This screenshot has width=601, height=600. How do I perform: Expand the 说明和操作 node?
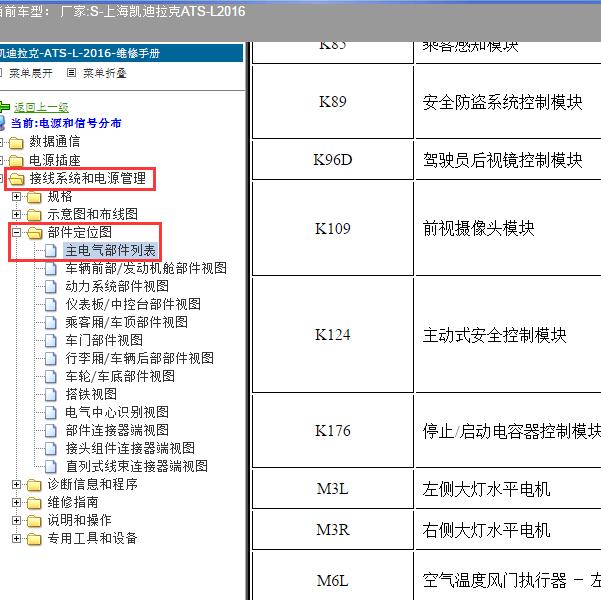pos(16,521)
